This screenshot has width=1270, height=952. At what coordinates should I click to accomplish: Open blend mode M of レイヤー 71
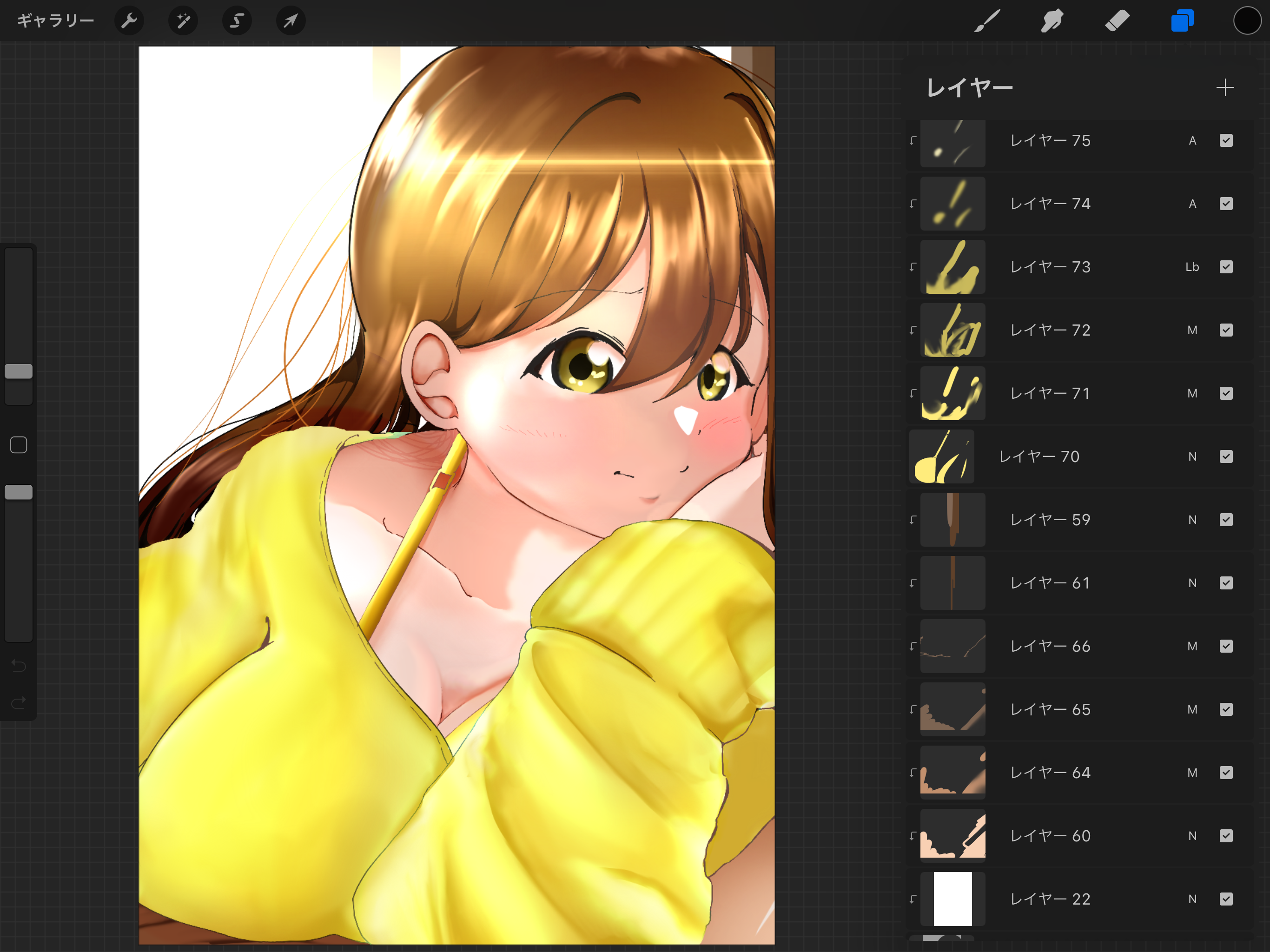[x=1192, y=393]
